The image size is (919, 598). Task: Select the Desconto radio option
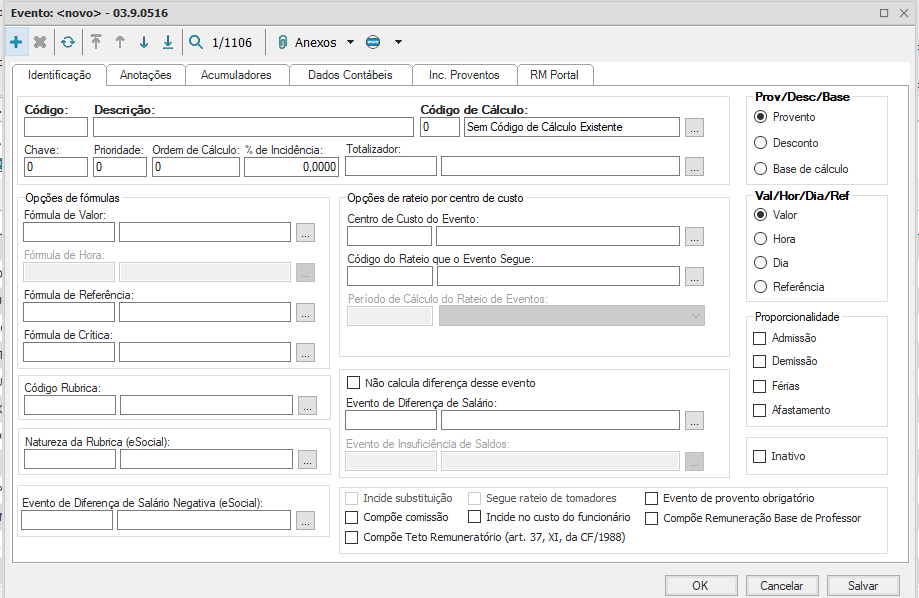(x=761, y=143)
